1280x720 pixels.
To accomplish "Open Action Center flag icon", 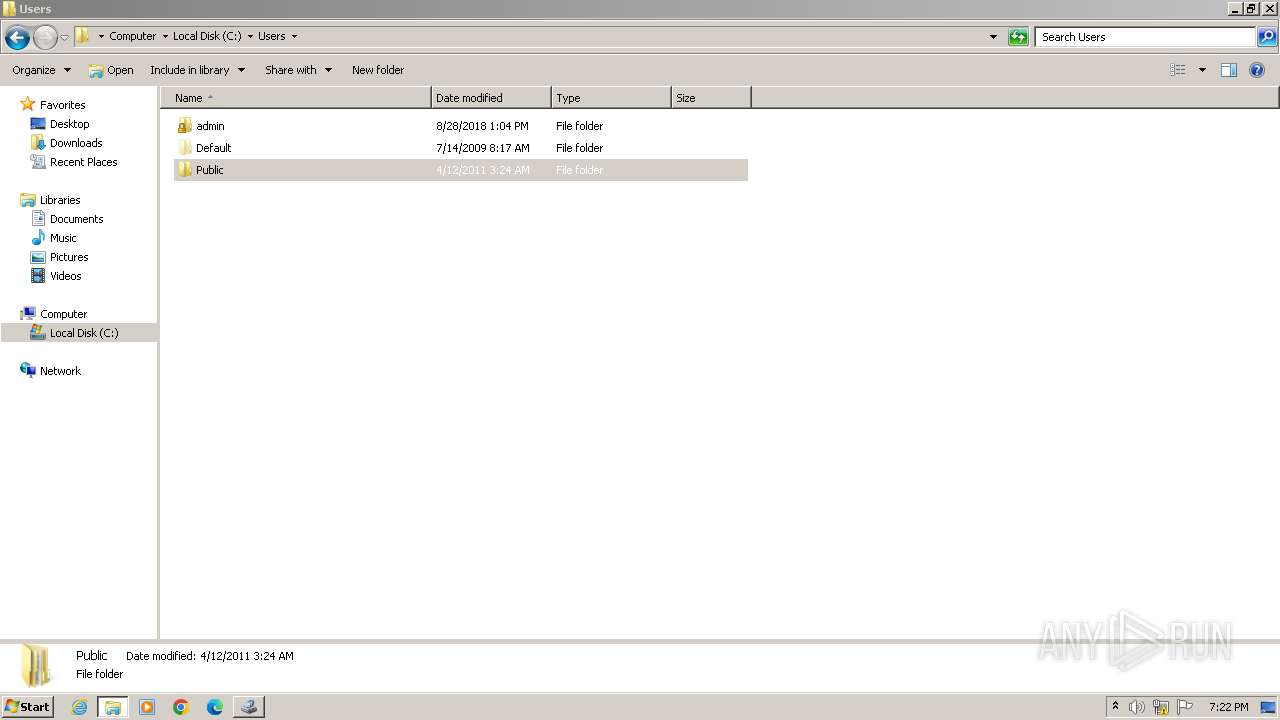I will [x=1185, y=707].
